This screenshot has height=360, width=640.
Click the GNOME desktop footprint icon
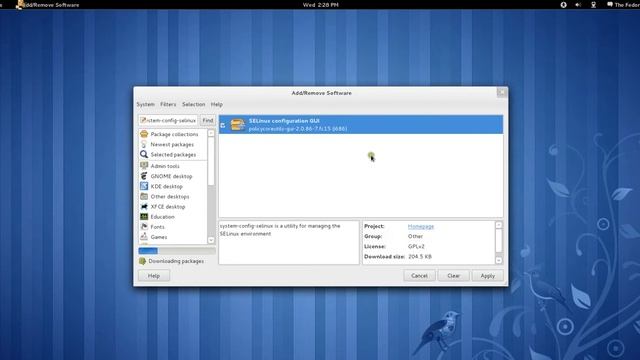tap(144, 176)
